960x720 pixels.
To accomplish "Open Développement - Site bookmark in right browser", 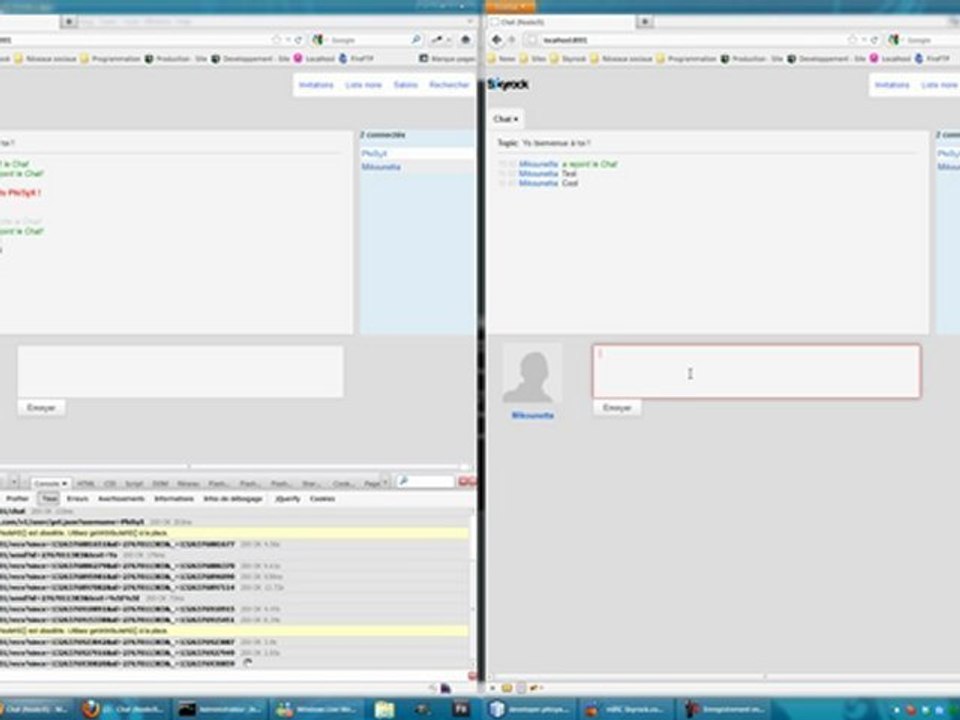I will click(x=826, y=59).
